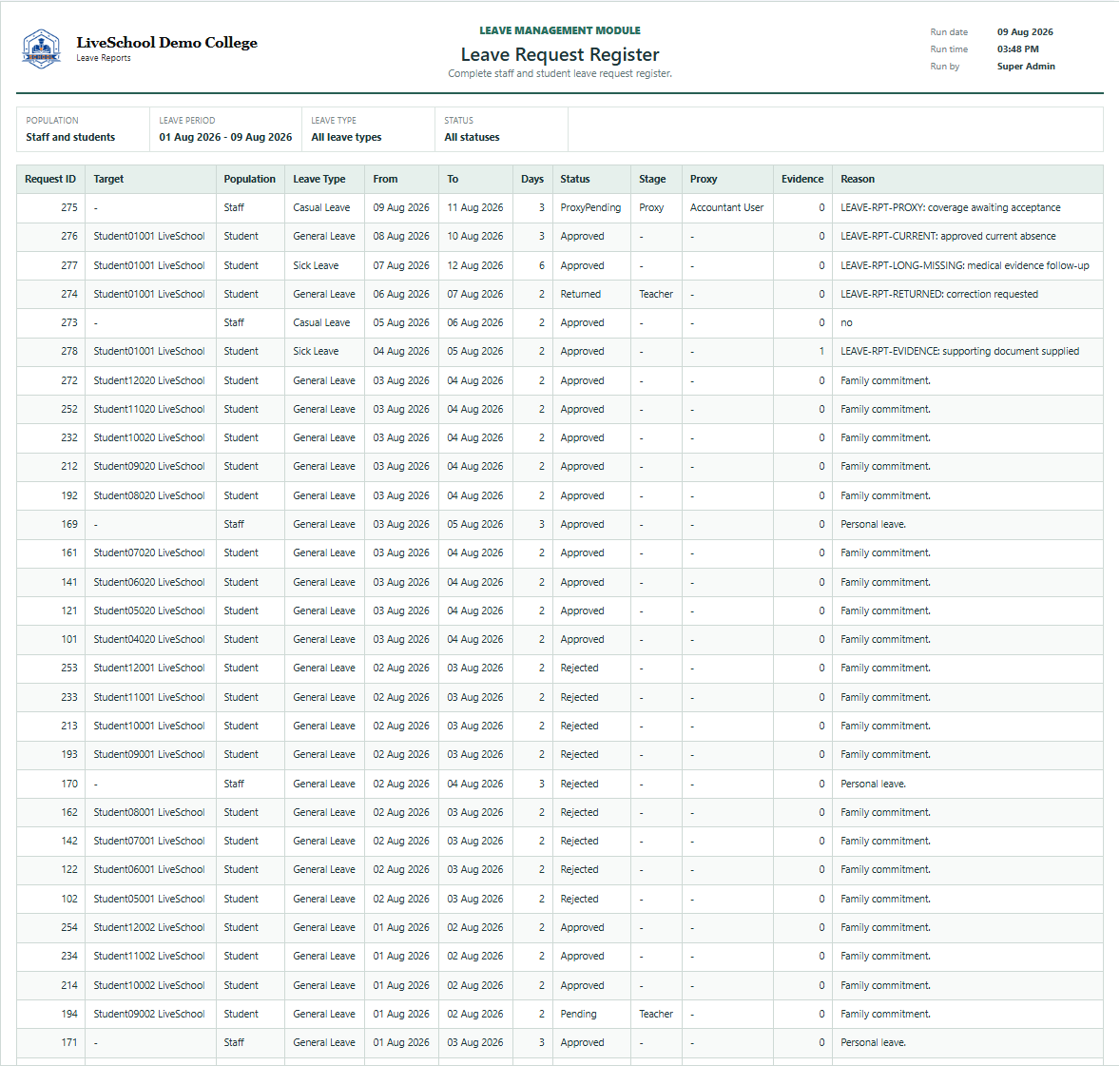Click the All statuses filter value

click(x=472, y=137)
